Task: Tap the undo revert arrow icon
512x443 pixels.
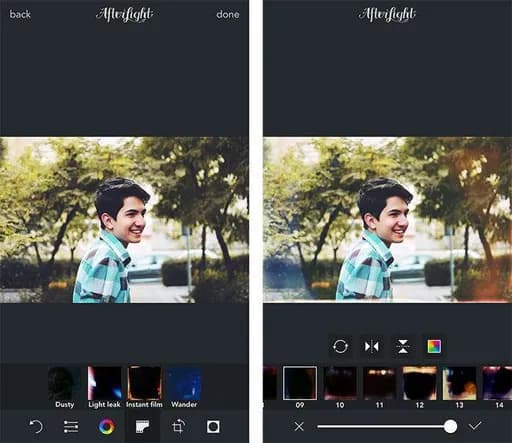Action: 36,426
